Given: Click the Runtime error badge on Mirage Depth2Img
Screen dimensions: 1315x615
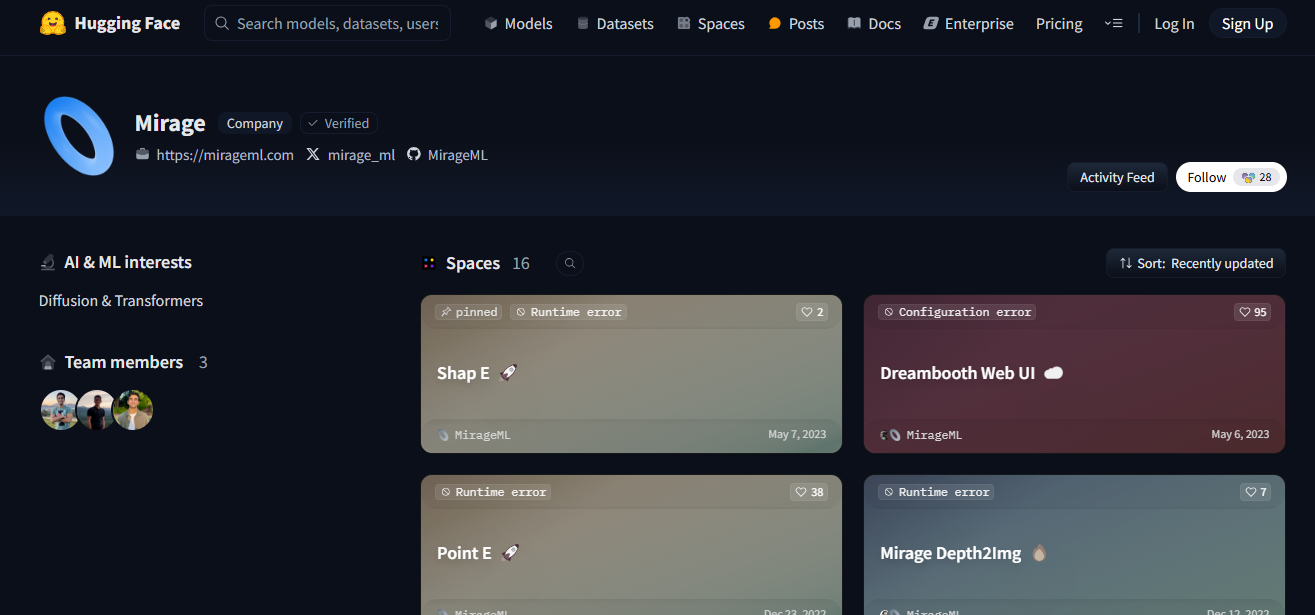Looking at the screenshot, I should point(936,492).
